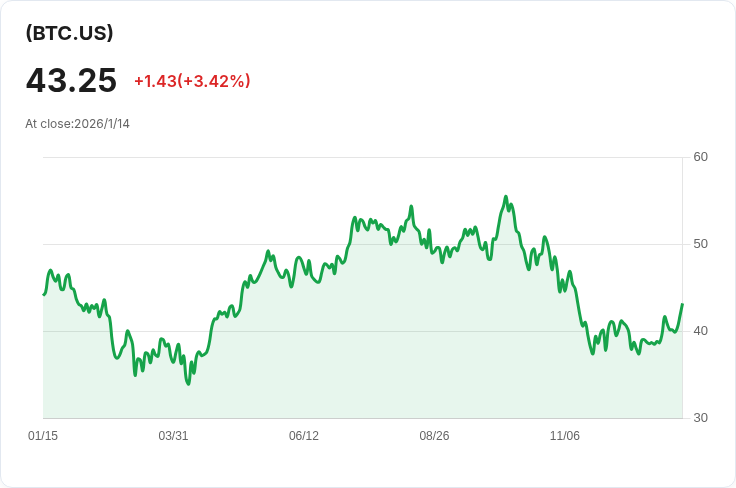This screenshot has height=488, width=736.
Task: Click the leftmost start of the price line
Action: click(44, 294)
